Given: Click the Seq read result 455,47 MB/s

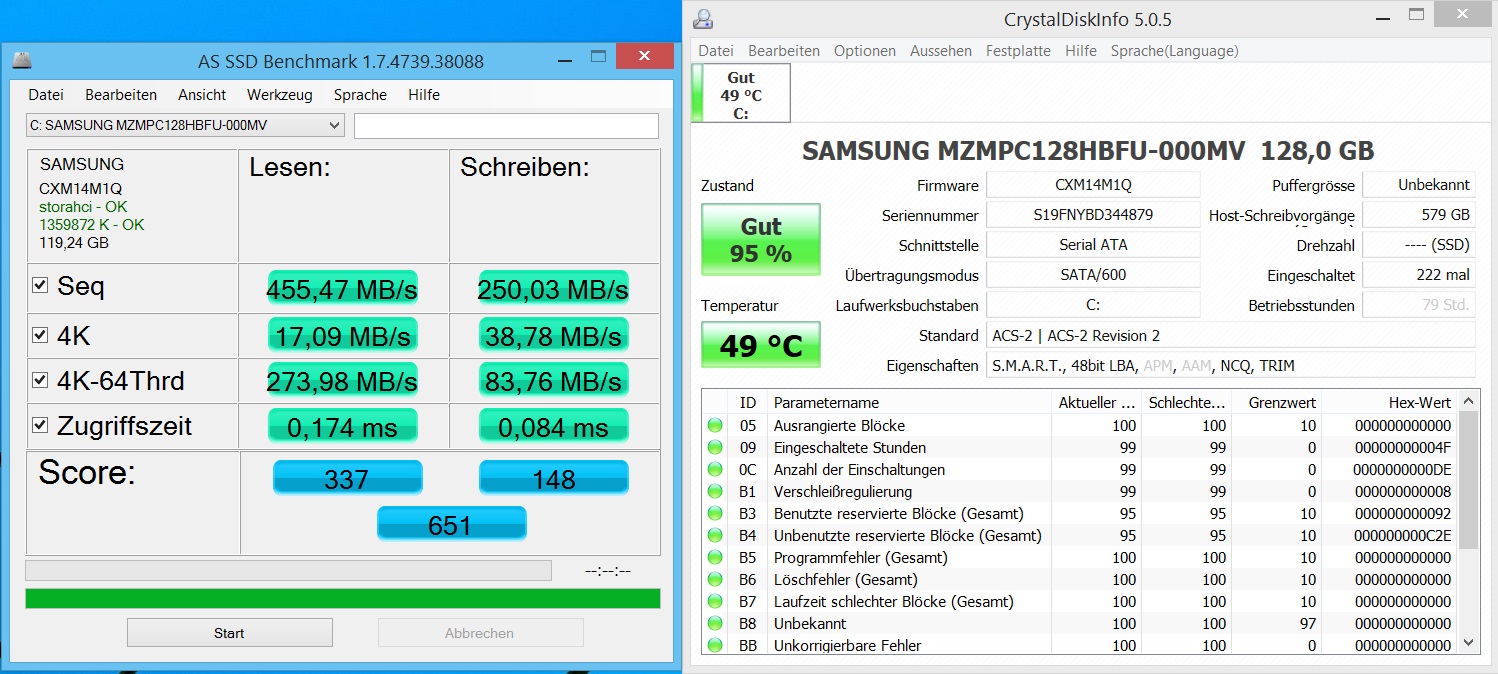Looking at the screenshot, I should (343, 289).
